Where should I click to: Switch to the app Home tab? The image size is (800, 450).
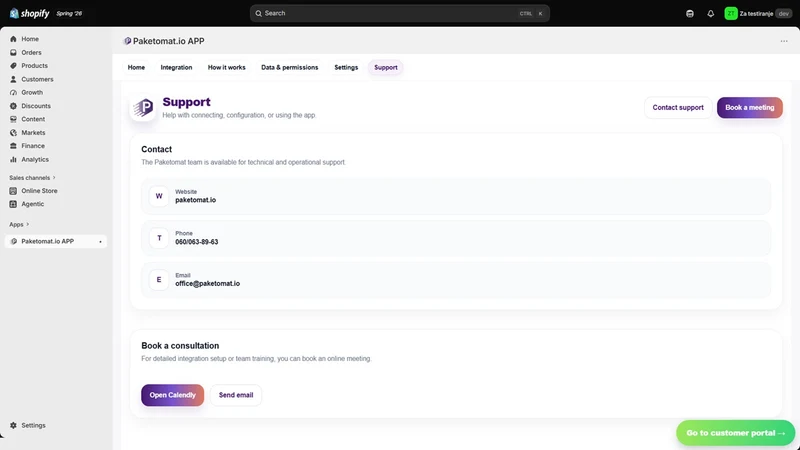coord(136,67)
